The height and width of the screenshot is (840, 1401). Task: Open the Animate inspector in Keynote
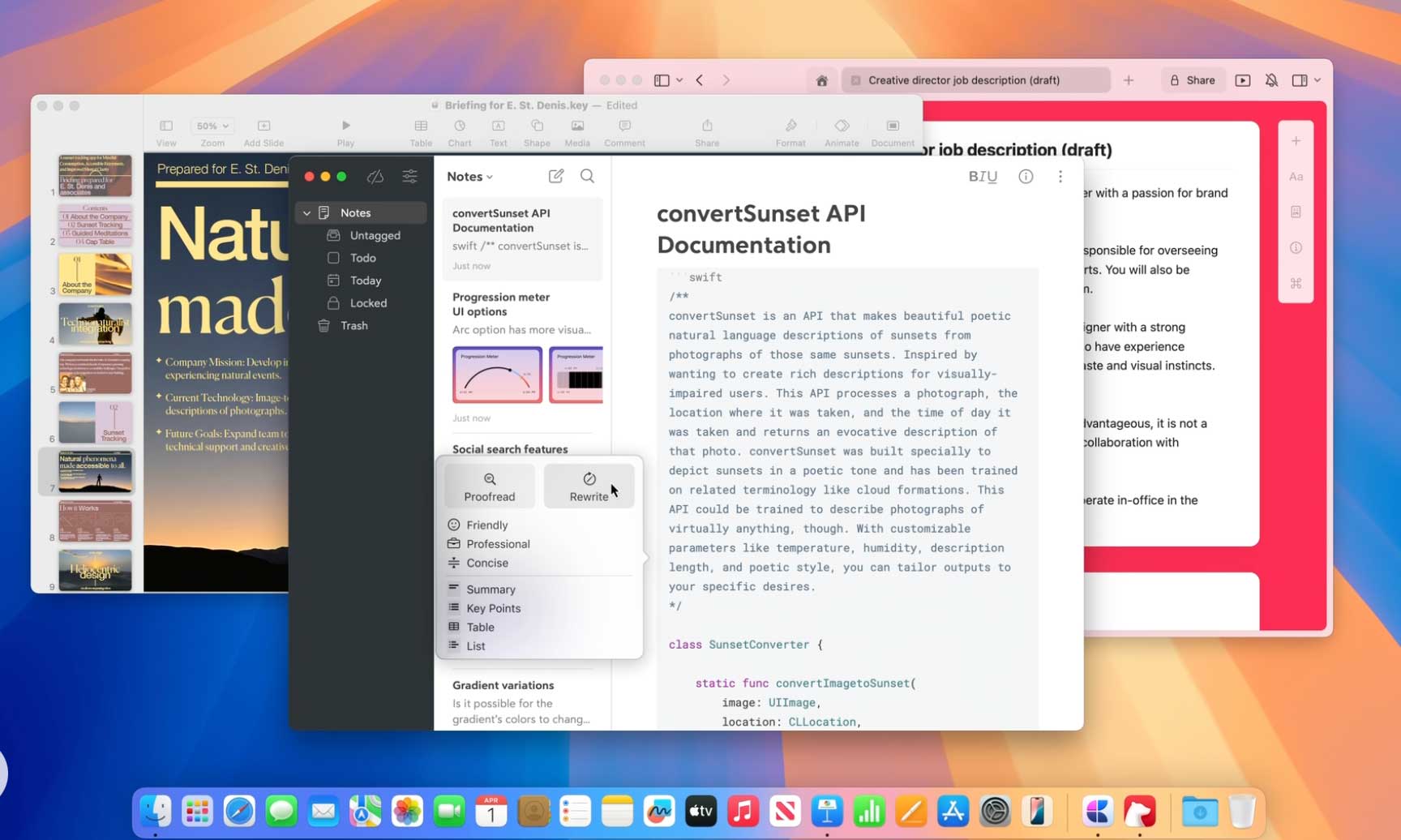coord(842,133)
